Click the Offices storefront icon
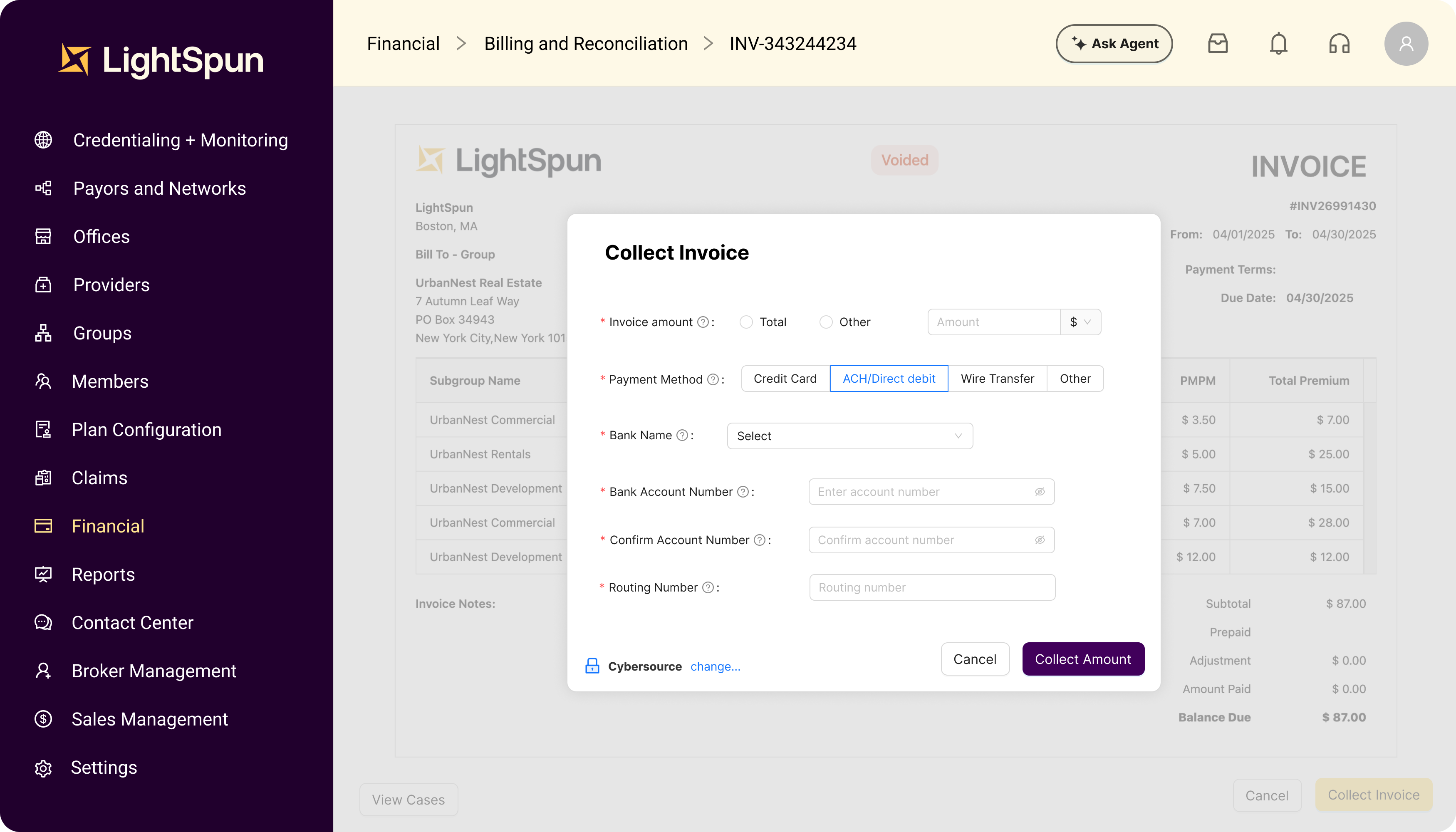Viewport: 1456px width, 832px height. pyautogui.click(x=43, y=237)
